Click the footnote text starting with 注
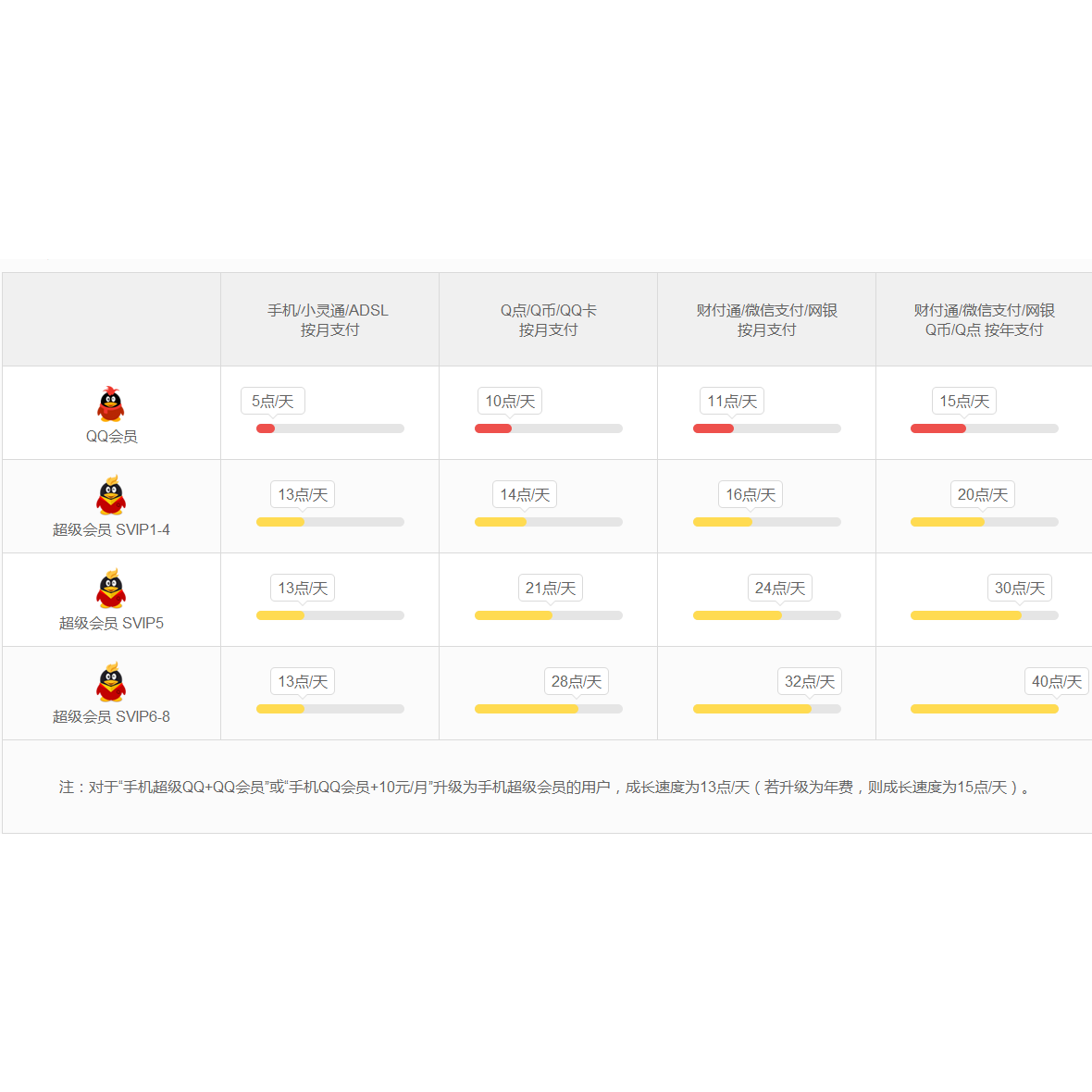The height and width of the screenshot is (1092, 1092). point(546,788)
